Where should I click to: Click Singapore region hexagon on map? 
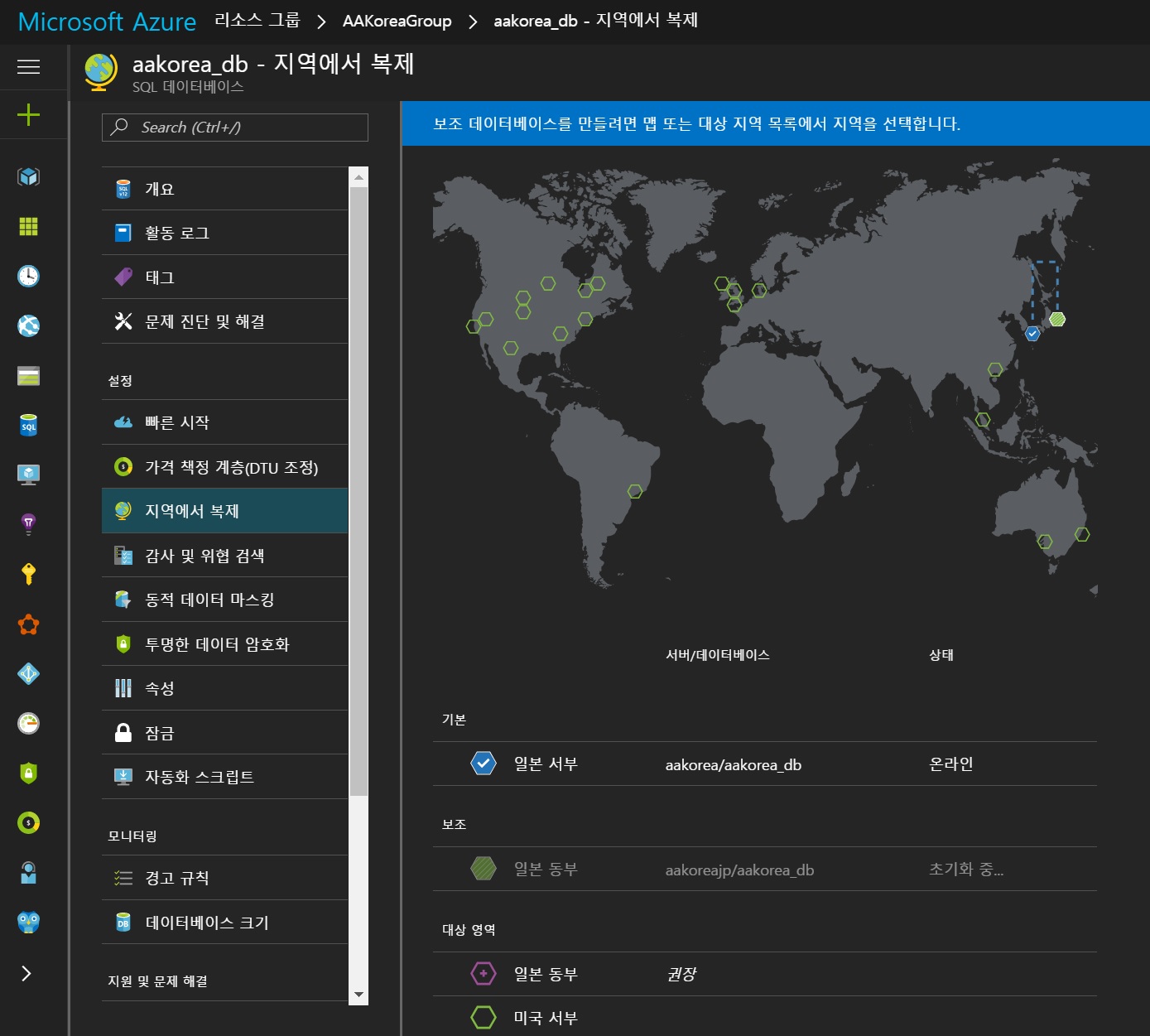coord(983,420)
